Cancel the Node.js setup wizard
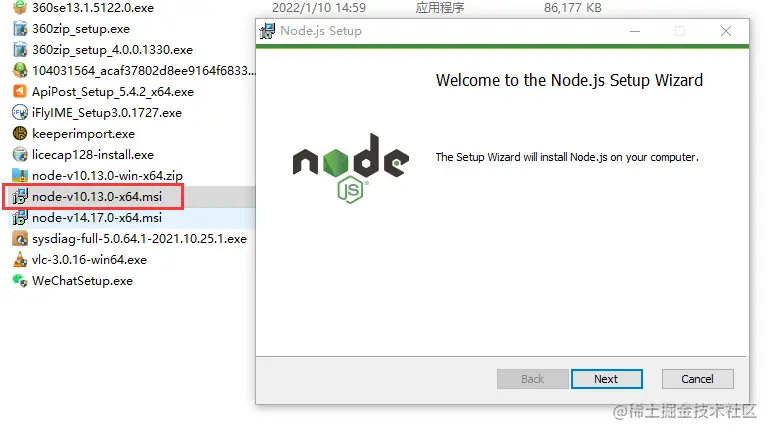The image size is (772, 435). click(698, 379)
